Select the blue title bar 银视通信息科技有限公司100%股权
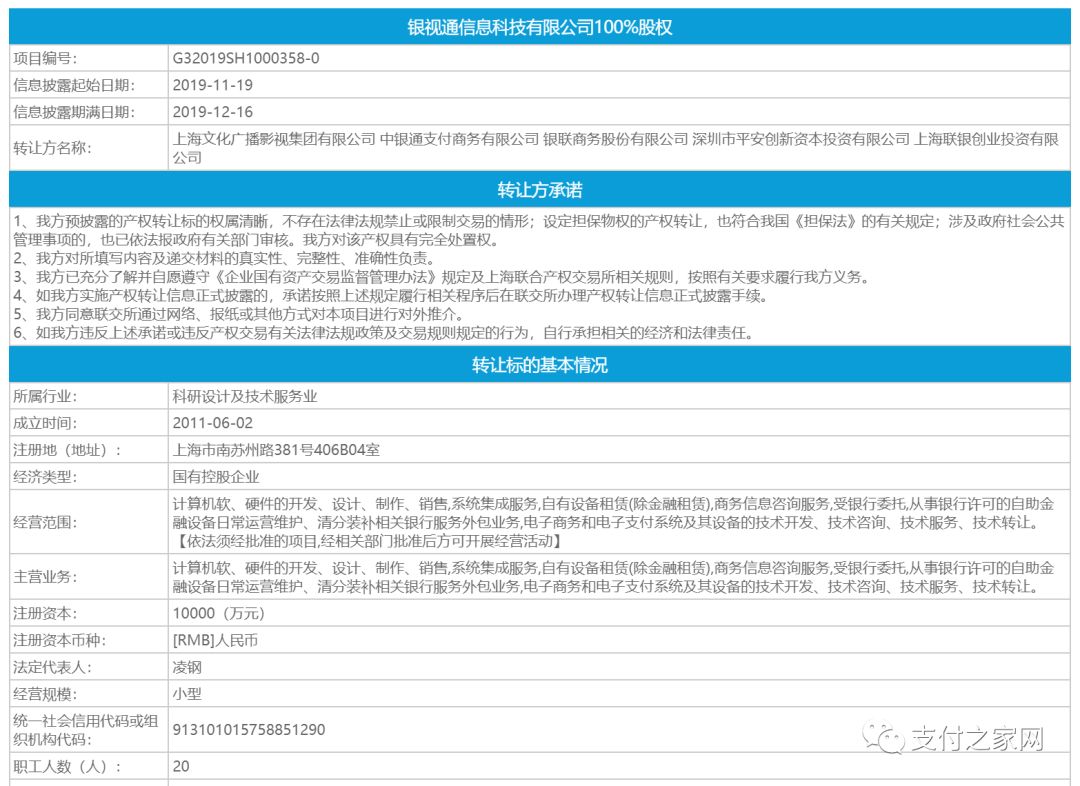Screen dimensions: 1080x786 (x=540, y=29)
